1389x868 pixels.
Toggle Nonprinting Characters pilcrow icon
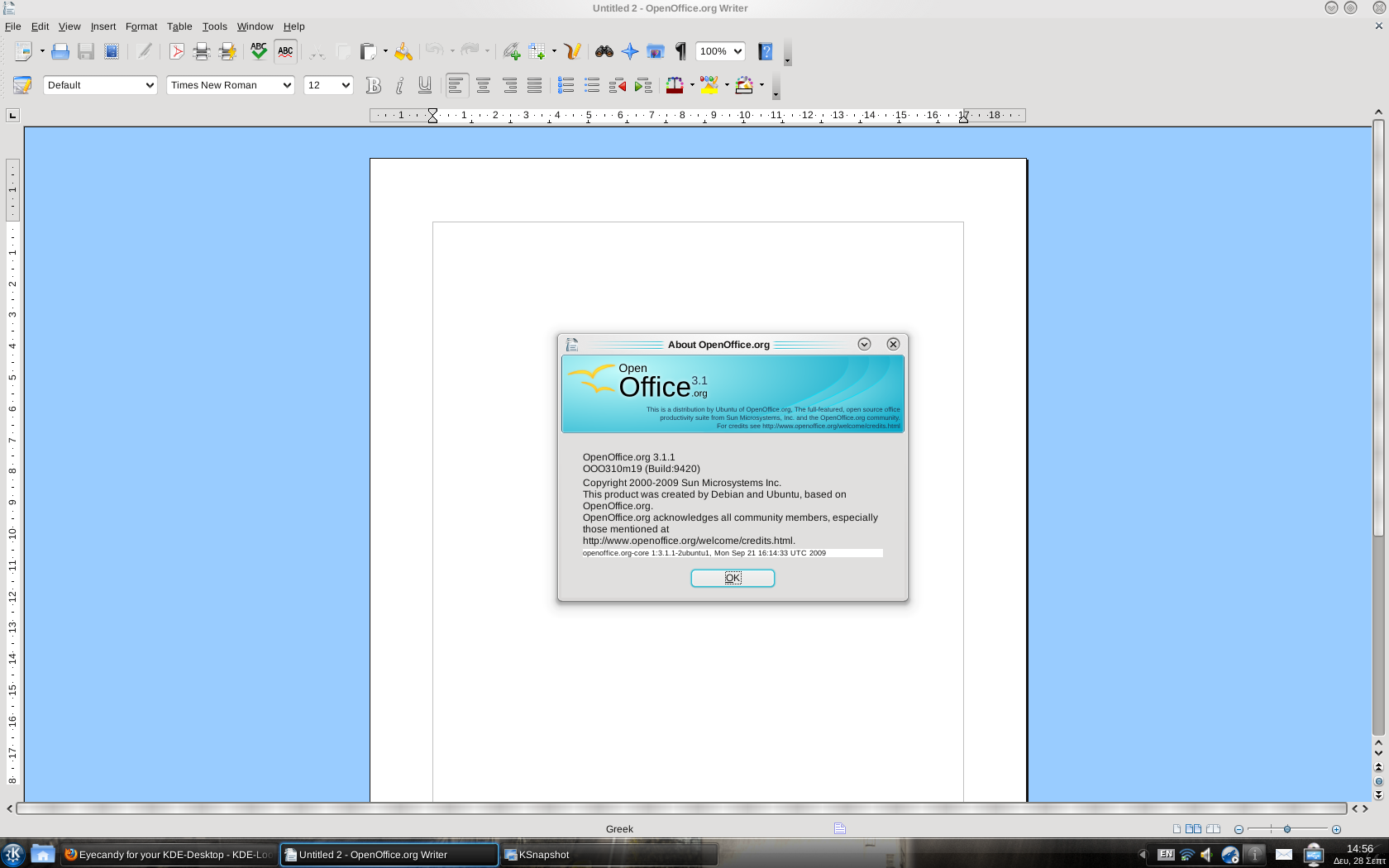pyautogui.click(x=681, y=51)
